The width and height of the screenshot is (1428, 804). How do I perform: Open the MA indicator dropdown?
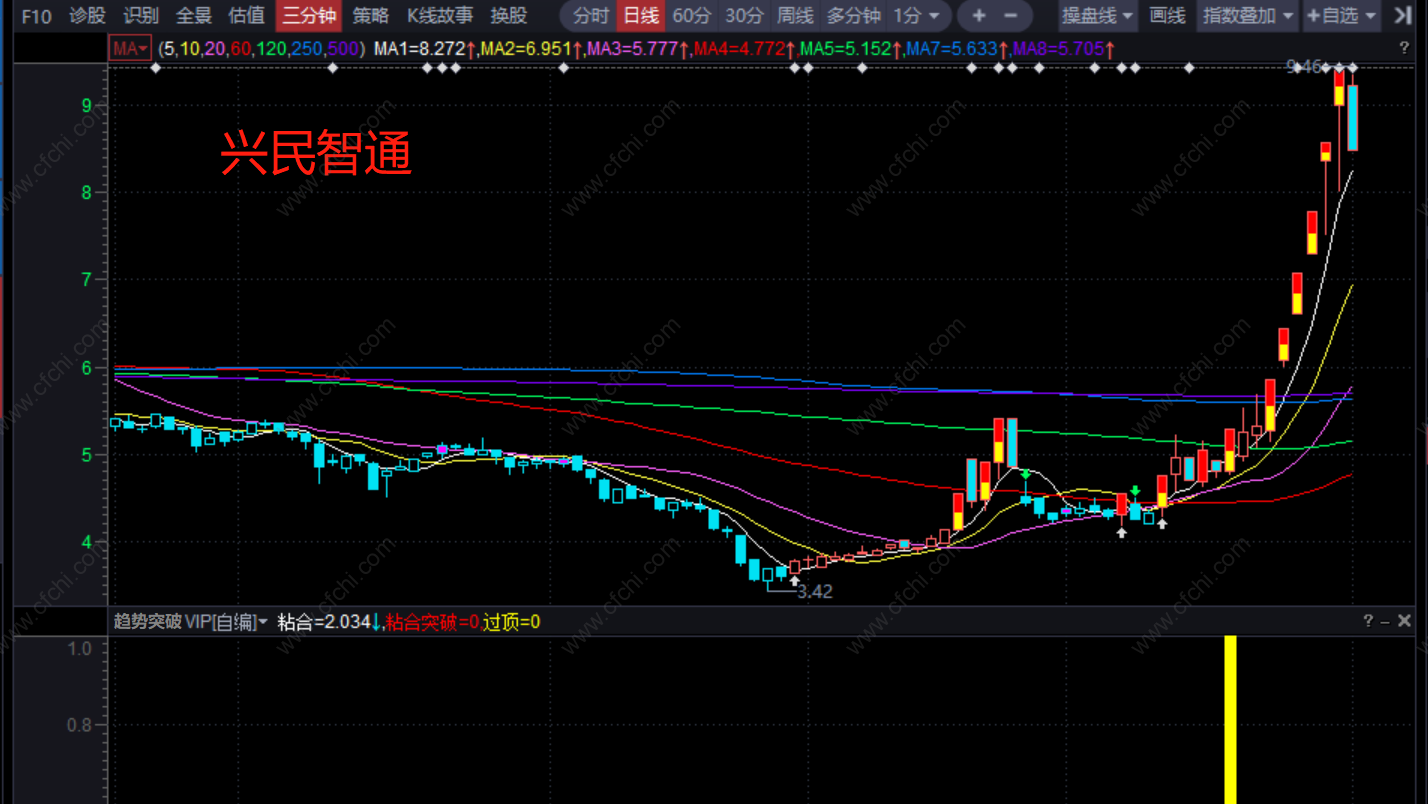pos(130,48)
